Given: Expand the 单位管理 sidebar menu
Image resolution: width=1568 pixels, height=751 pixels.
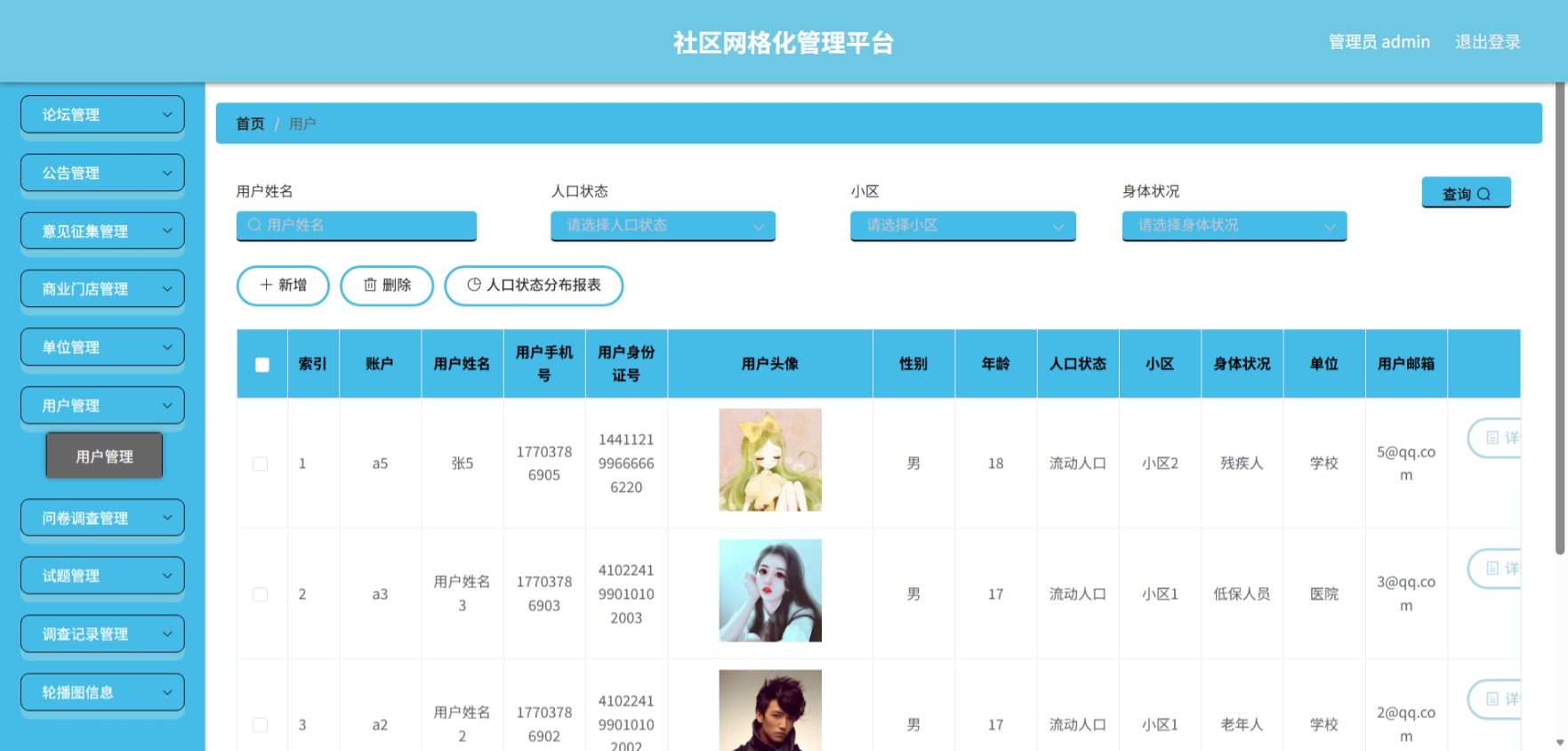Looking at the screenshot, I should [102, 347].
